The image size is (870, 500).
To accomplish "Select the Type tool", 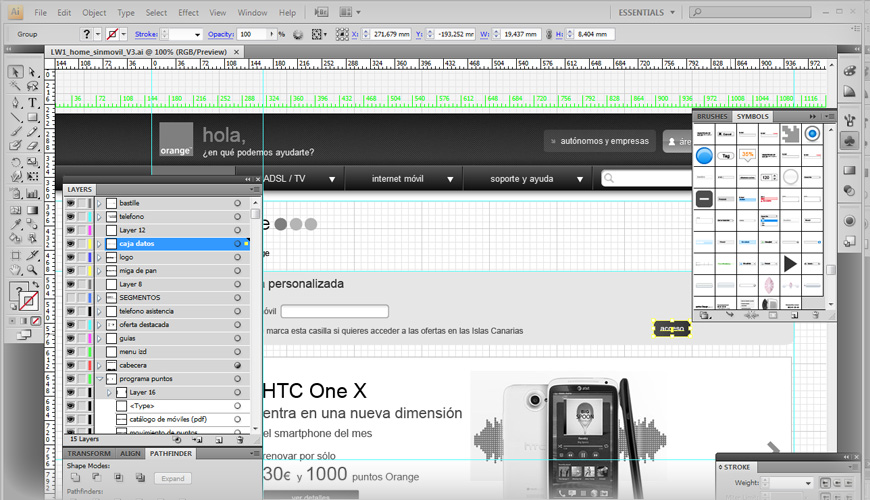I will coord(32,103).
